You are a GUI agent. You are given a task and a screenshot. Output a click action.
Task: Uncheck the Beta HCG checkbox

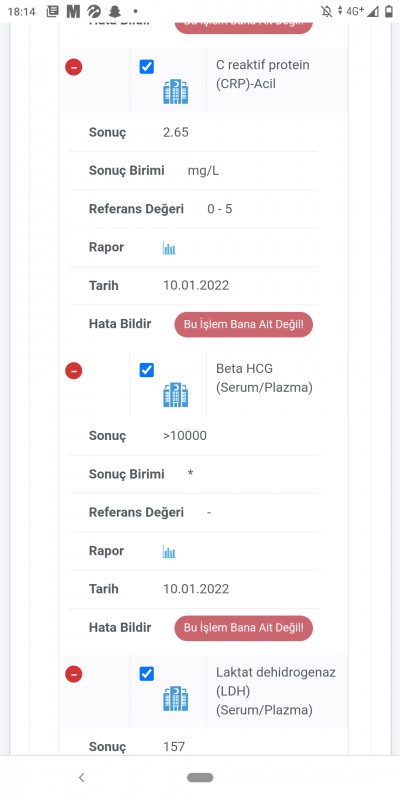click(x=146, y=370)
